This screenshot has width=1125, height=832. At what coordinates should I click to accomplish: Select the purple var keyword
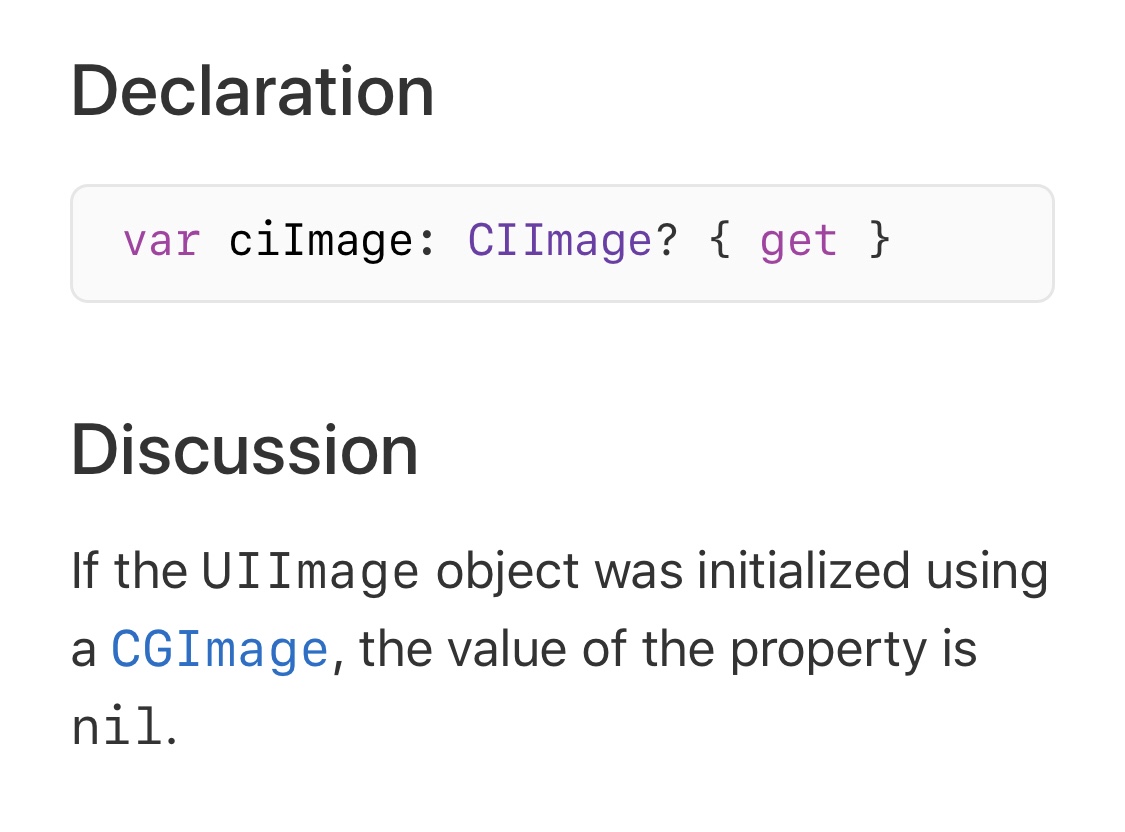161,242
